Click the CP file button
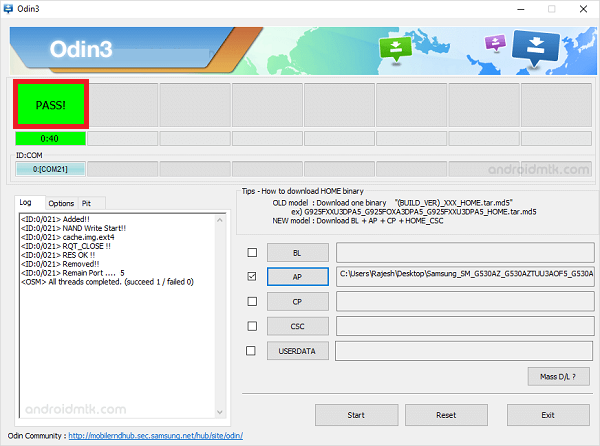This screenshot has width=600, height=446. click(x=298, y=302)
